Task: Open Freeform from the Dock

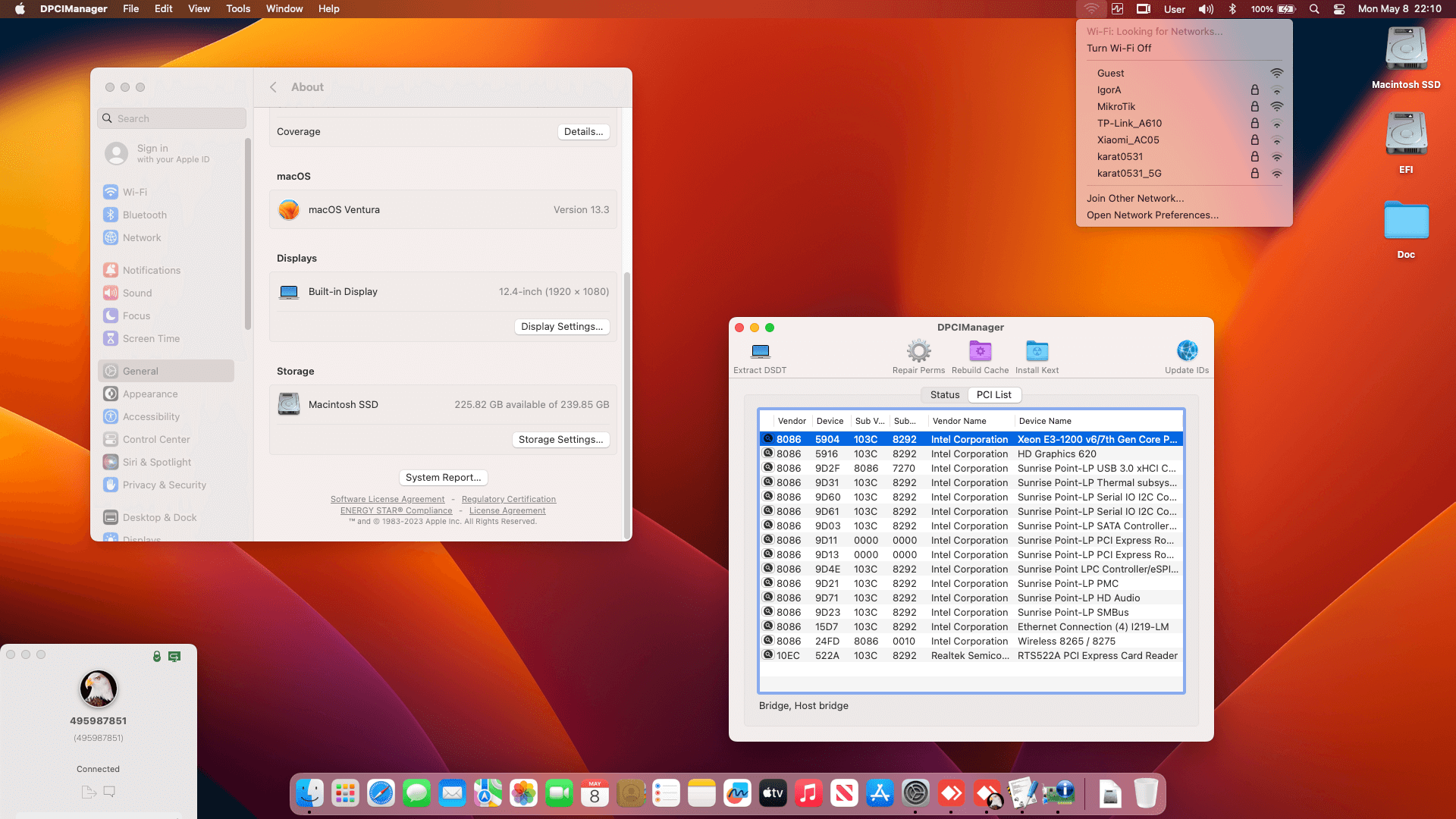Action: (x=737, y=794)
